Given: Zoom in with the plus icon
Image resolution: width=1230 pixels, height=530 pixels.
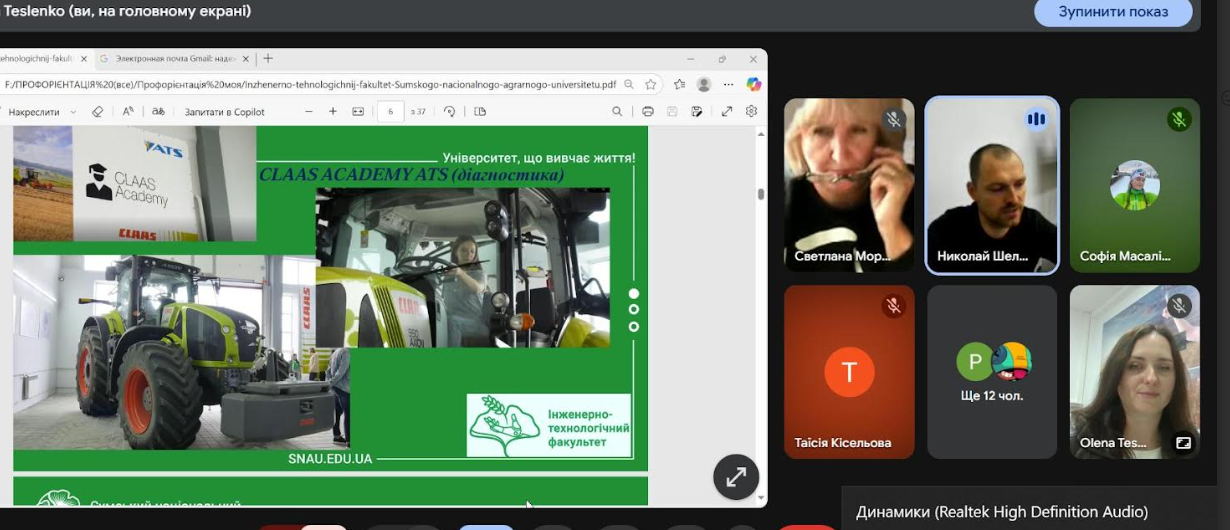Looking at the screenshot, I should [333, 112].
